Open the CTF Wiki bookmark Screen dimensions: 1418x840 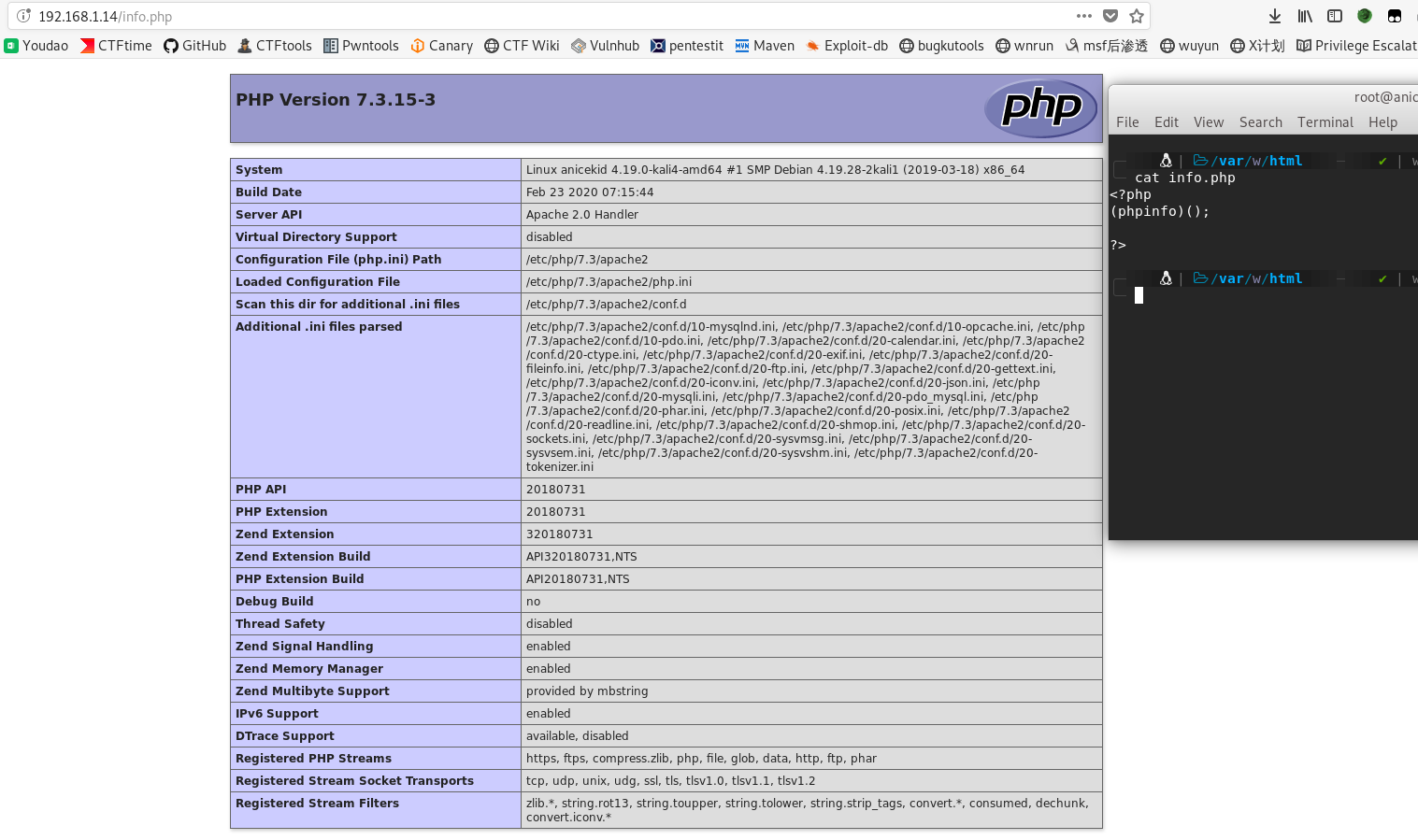[x=521, y=45]
